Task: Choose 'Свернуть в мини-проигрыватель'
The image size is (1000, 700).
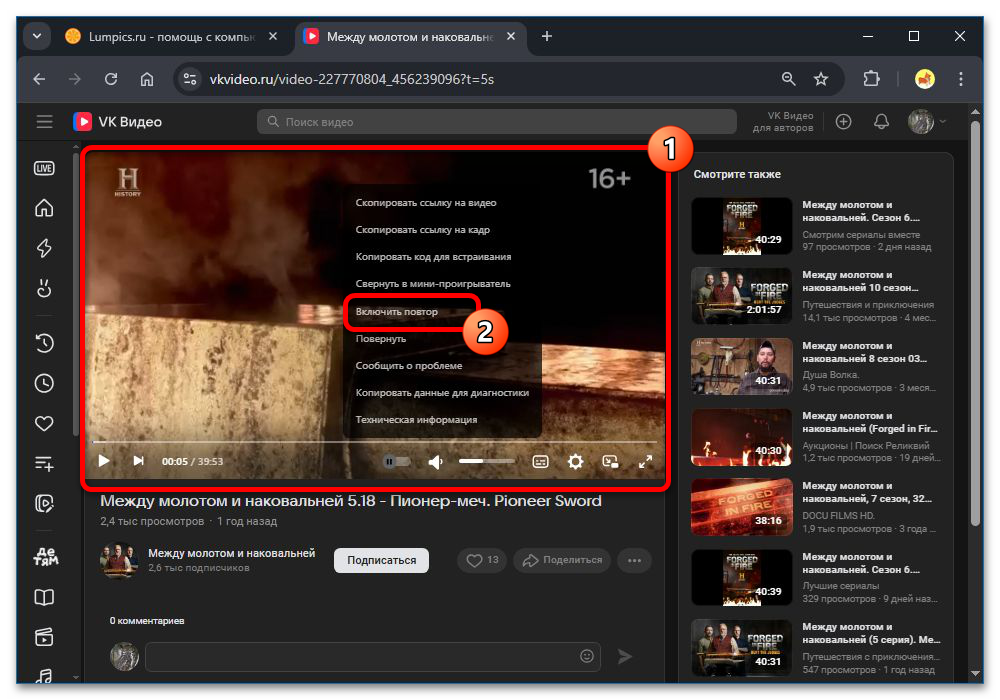Action: 432,284
